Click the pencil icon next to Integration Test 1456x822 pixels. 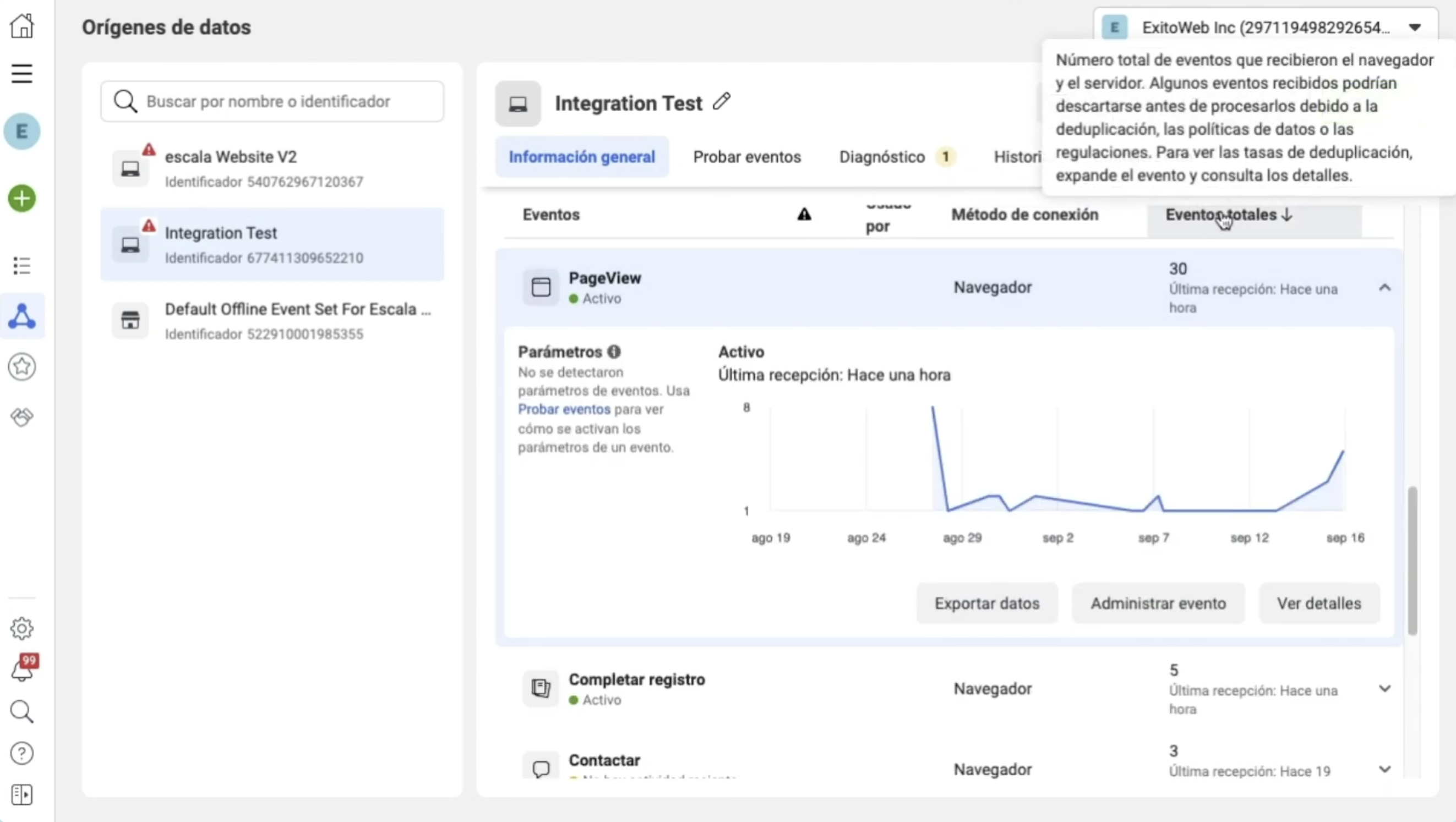(722, 102)
